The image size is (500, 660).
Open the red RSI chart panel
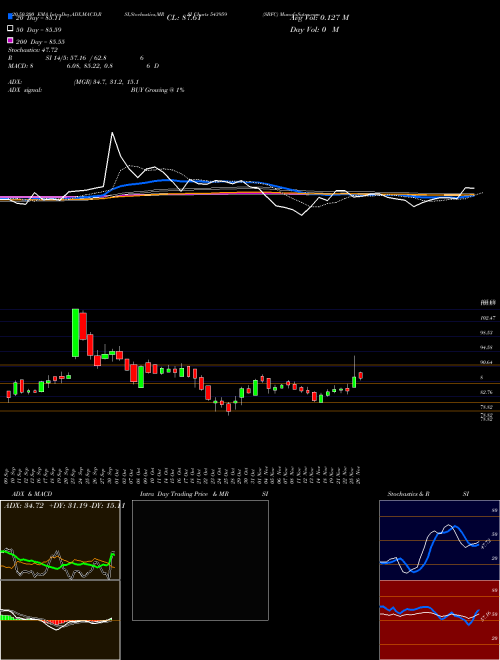[x=439, y=620]
